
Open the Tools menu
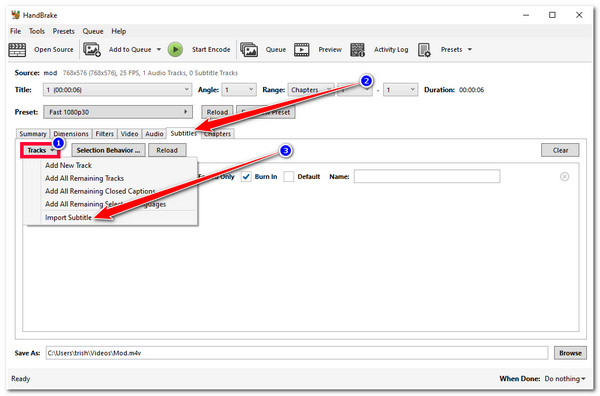tap(37, 31)
